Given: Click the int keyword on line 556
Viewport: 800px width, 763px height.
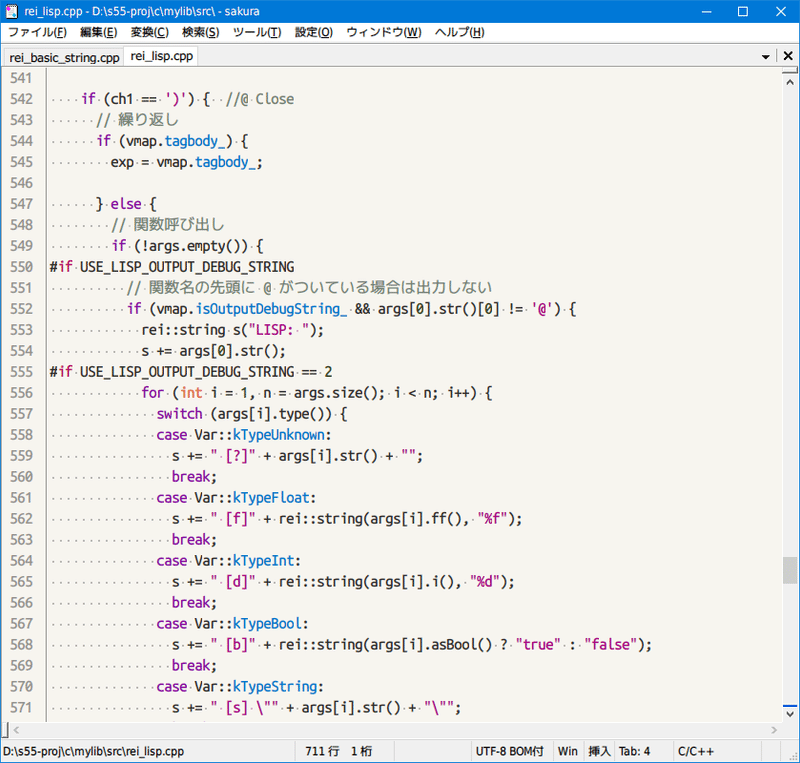Looking at the screenshot, I should click(191, 393).
